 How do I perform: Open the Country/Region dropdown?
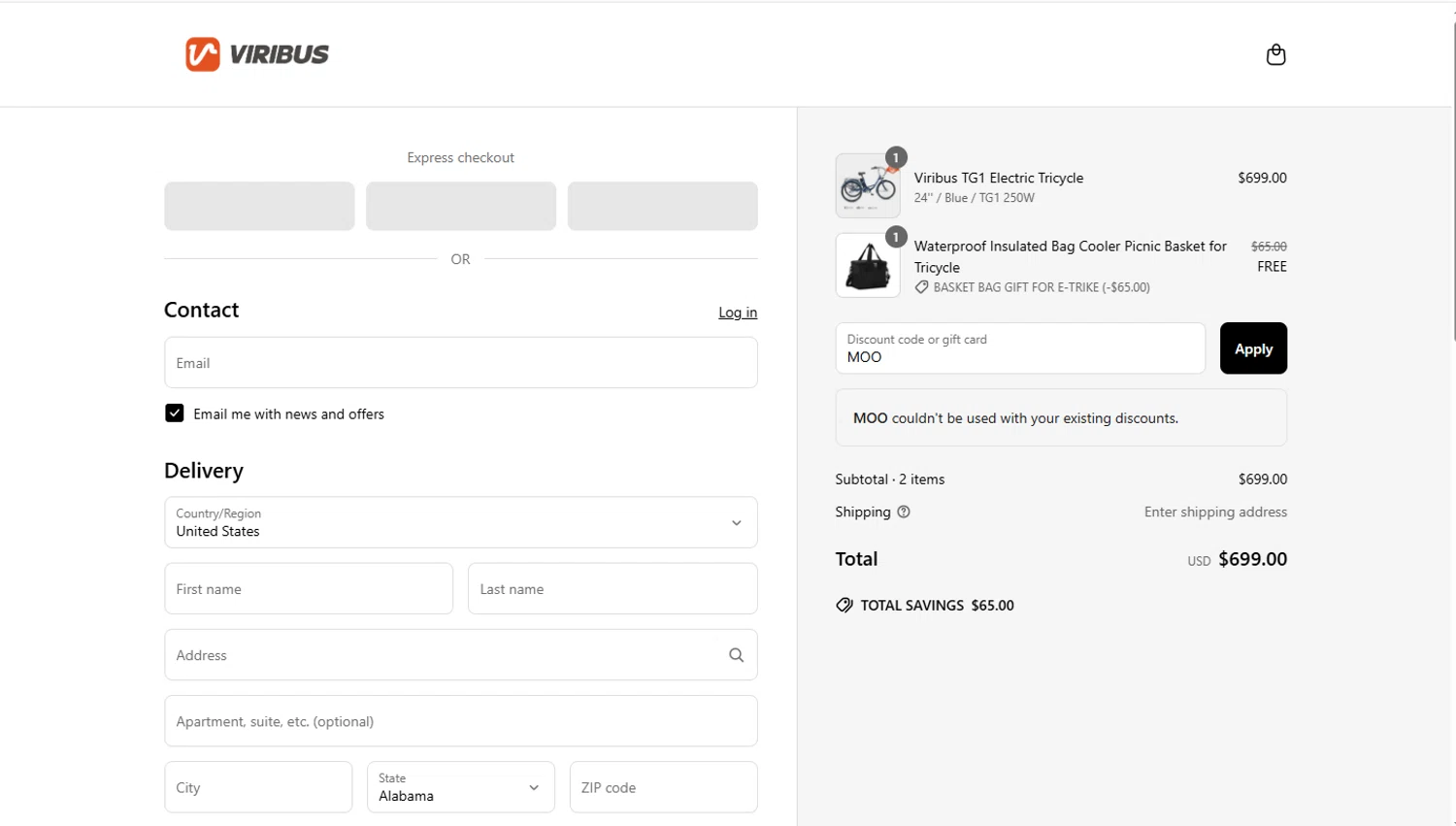(461, 522)
